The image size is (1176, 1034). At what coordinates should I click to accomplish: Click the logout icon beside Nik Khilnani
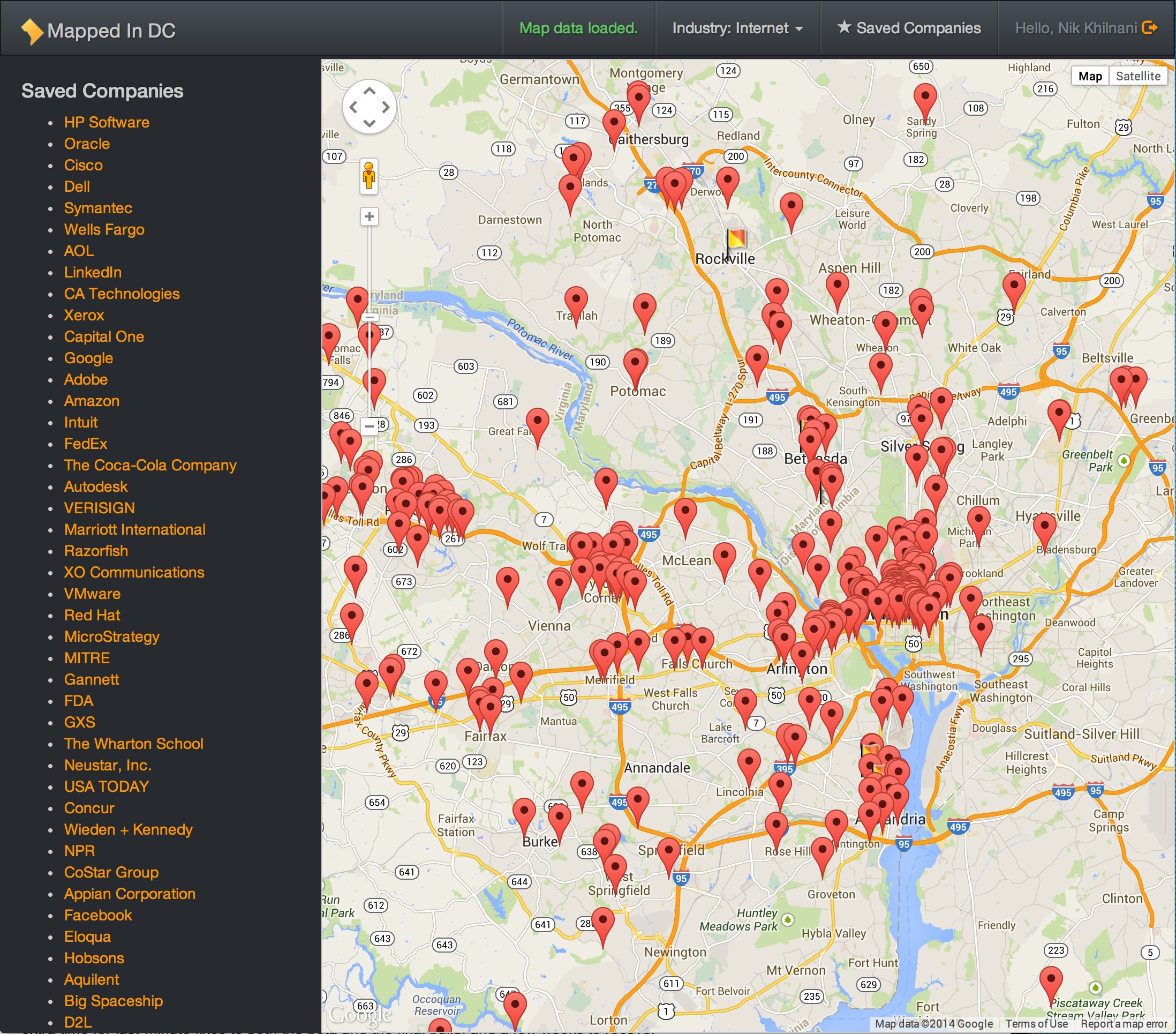click(x=1148, y=28)
